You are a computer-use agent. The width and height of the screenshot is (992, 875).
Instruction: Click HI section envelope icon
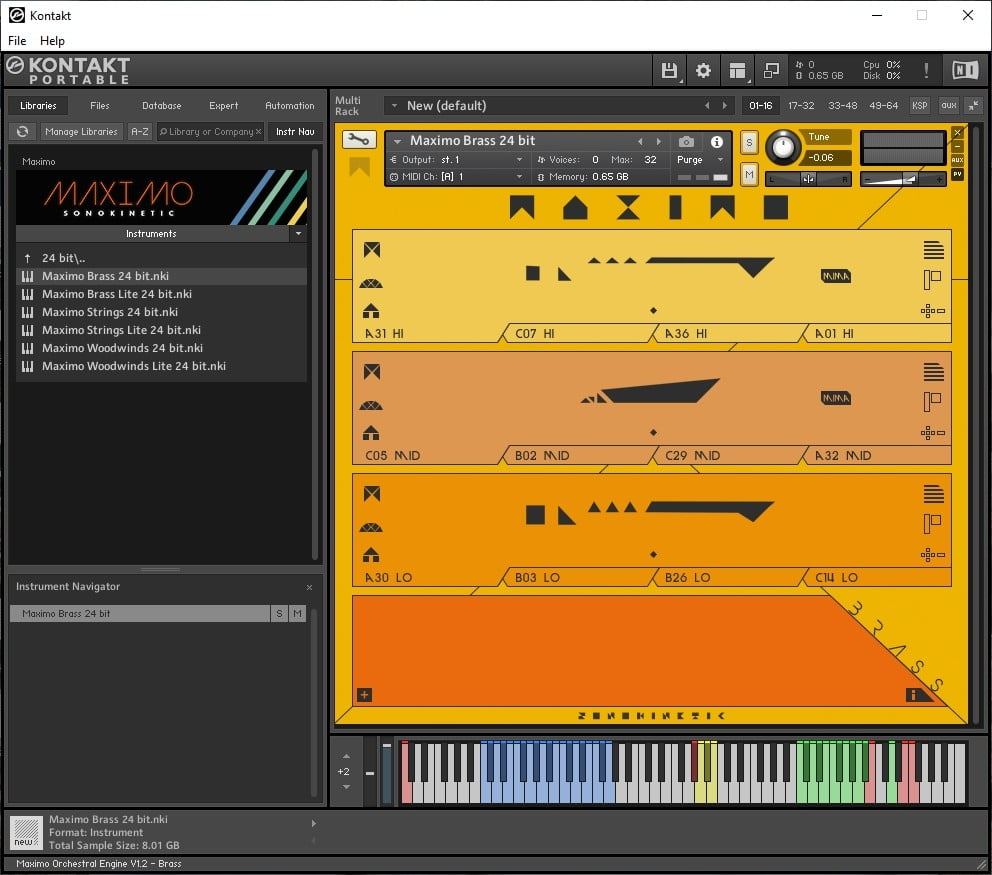point(371,250)
